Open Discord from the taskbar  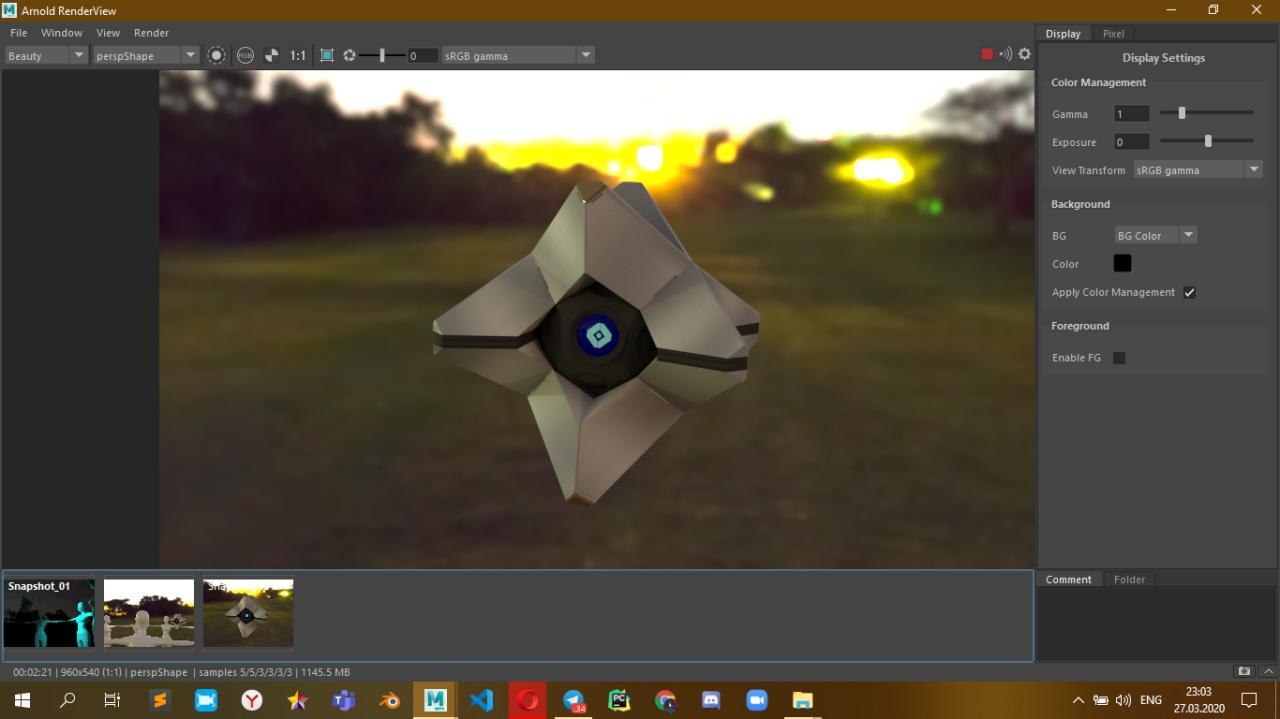(x=711, y=700)
